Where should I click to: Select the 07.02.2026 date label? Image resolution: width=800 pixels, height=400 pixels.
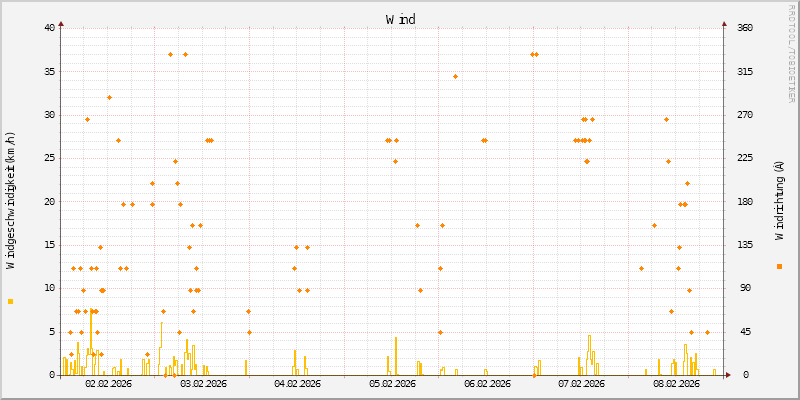580,383
